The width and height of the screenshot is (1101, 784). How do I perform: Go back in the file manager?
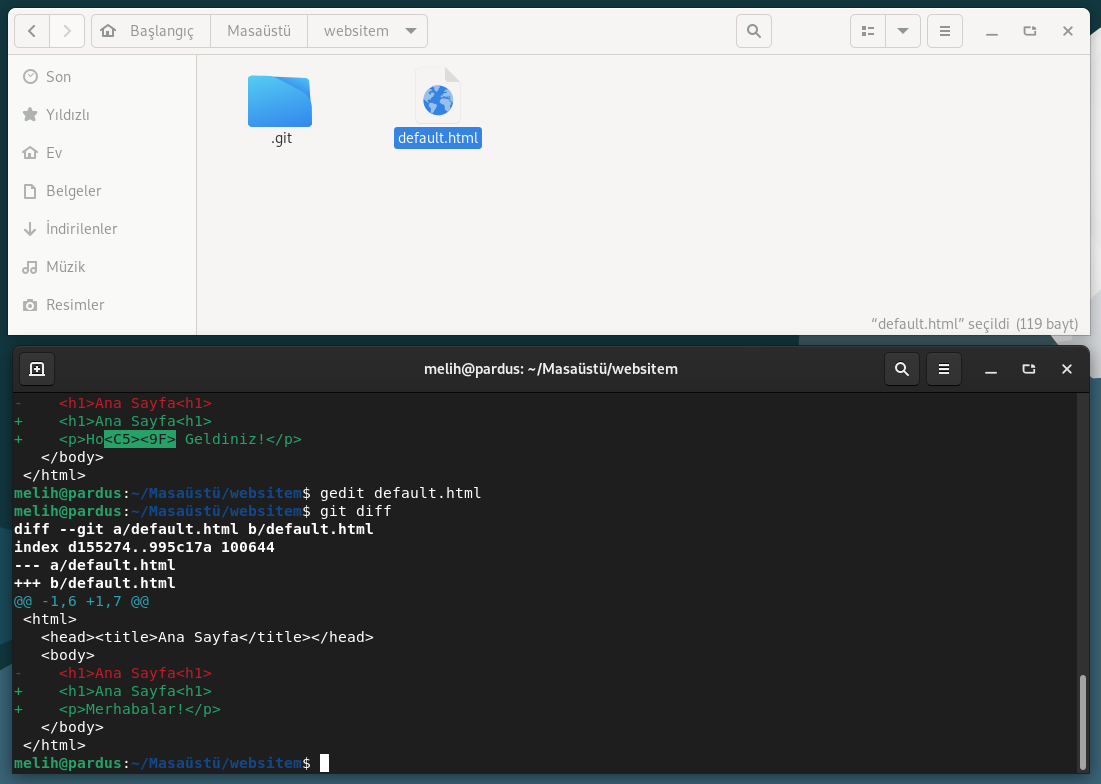32,31
